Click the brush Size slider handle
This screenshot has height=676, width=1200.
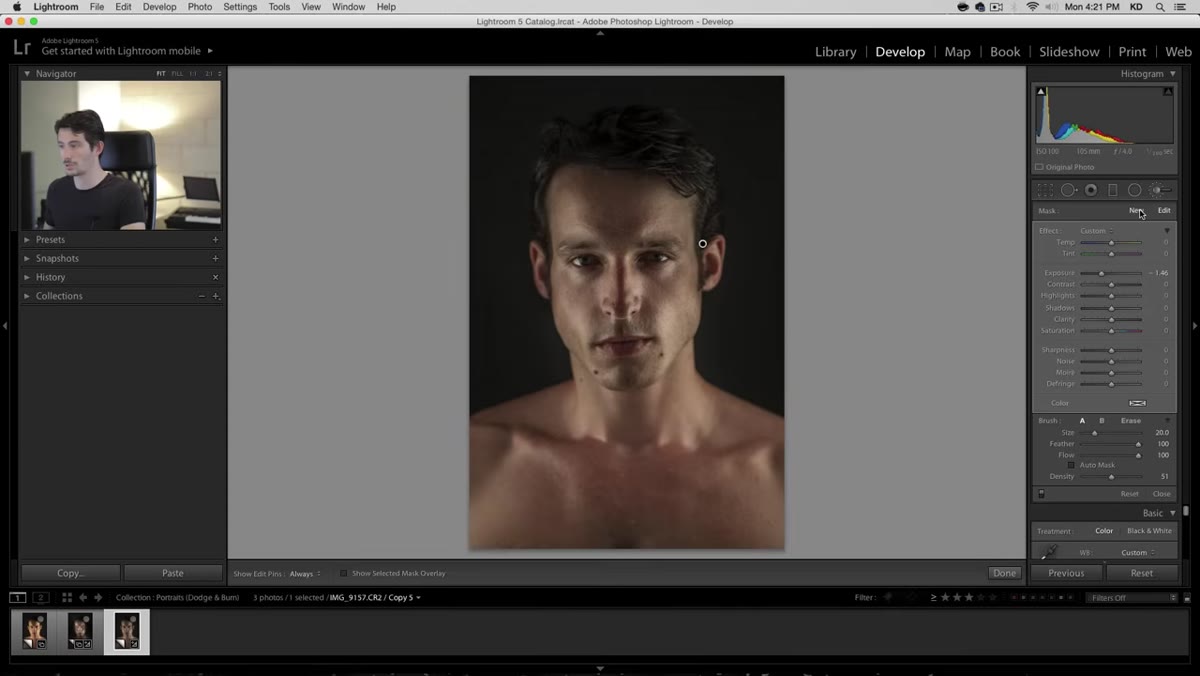coord(1094,433)
